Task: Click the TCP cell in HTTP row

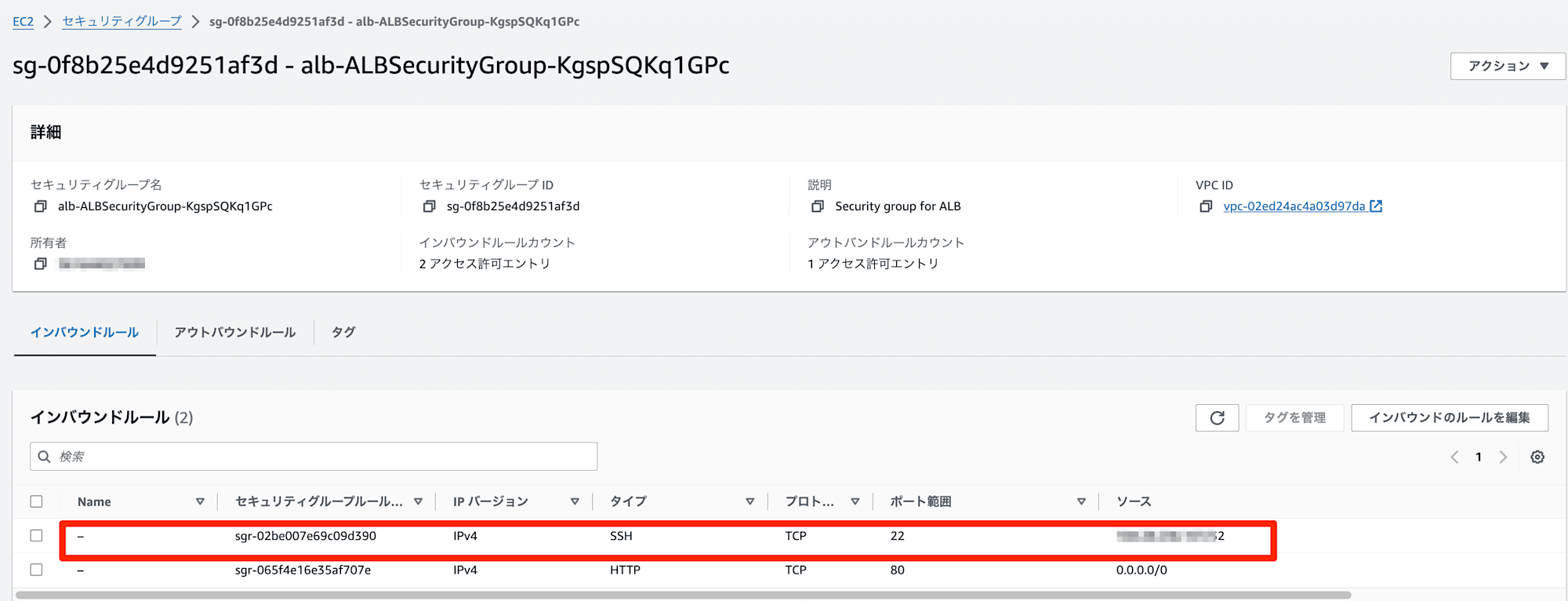Action: (796, 570)
